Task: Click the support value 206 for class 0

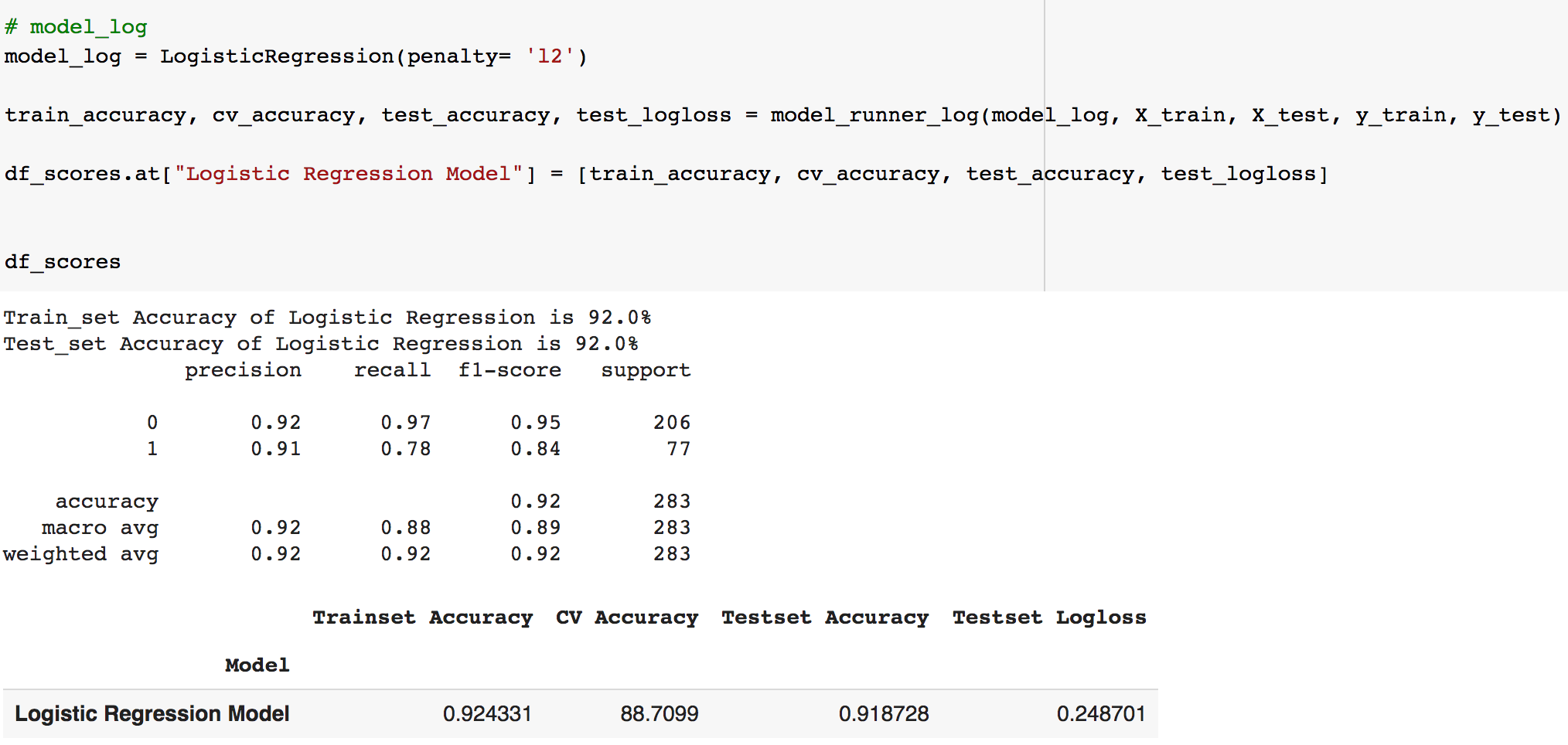Action: [x=671, y=423]
